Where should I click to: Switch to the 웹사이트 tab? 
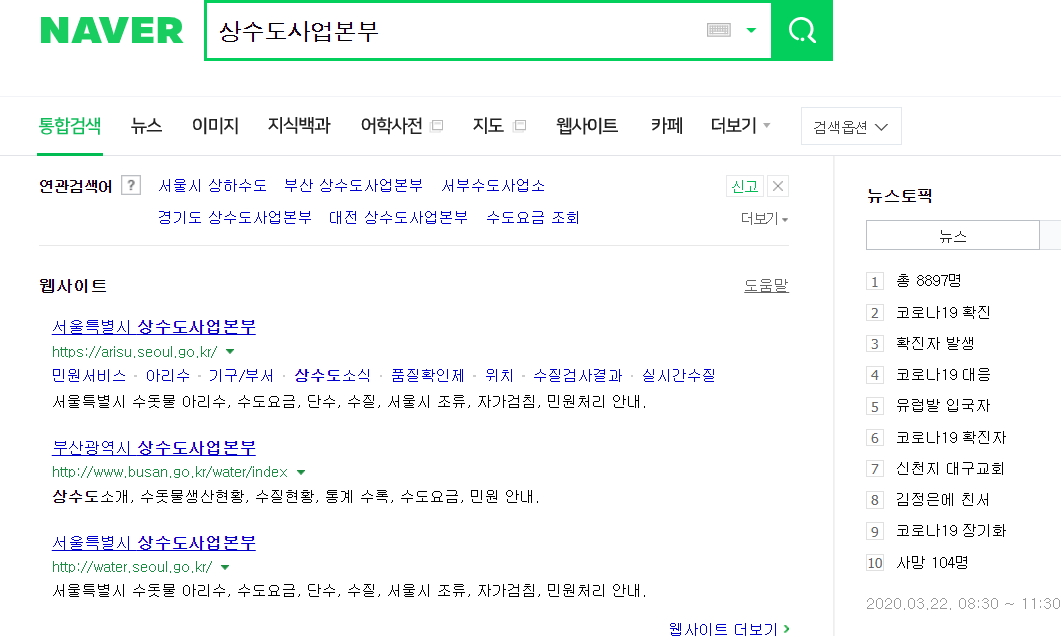point(587,126)
